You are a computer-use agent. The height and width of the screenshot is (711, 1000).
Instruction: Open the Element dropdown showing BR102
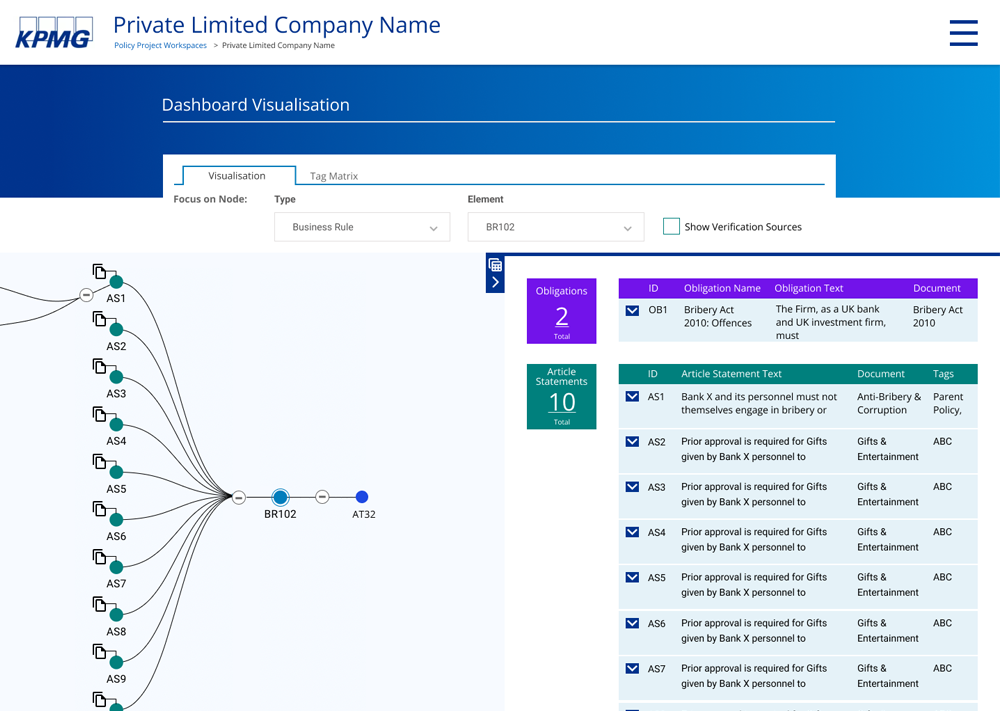tap(555, 227)
